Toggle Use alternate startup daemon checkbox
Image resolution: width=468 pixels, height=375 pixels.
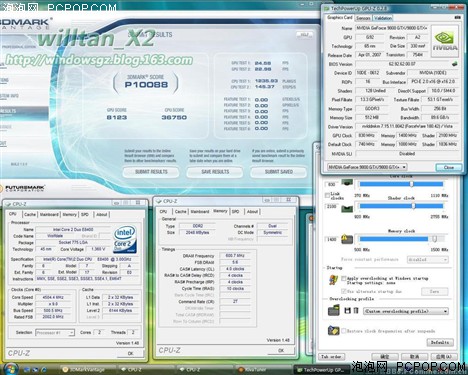344,291
